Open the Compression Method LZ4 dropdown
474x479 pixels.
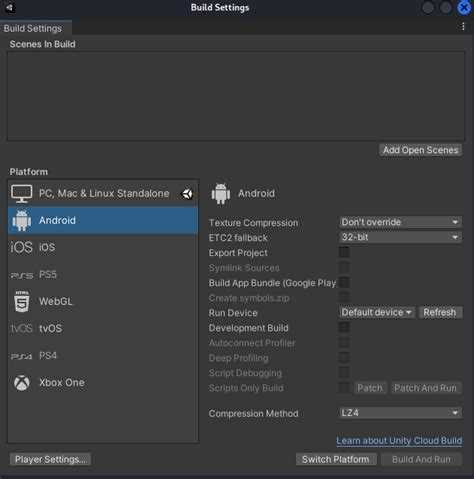(x=400, y=413)
